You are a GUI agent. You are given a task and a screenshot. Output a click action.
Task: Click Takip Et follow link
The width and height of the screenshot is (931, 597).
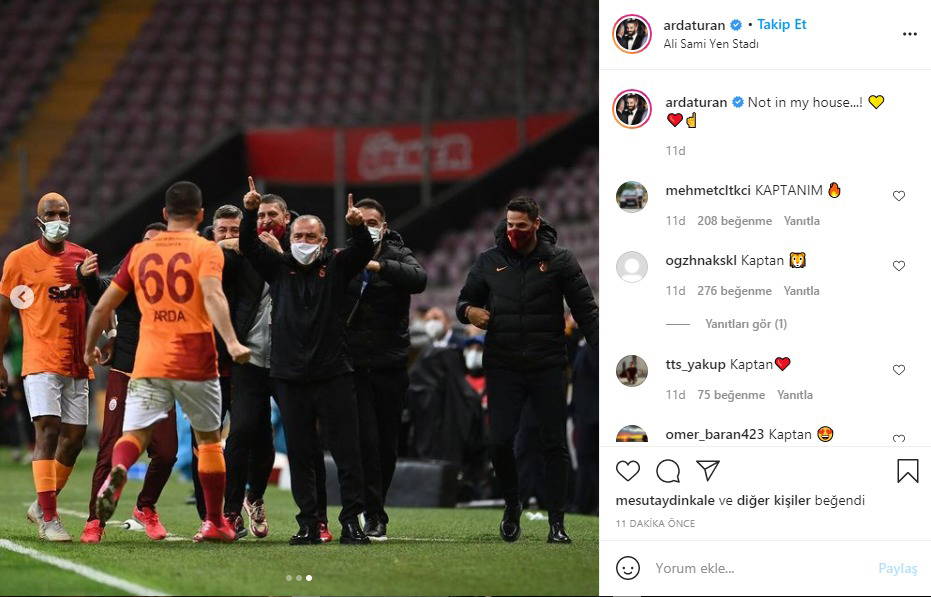click(781, 24)
